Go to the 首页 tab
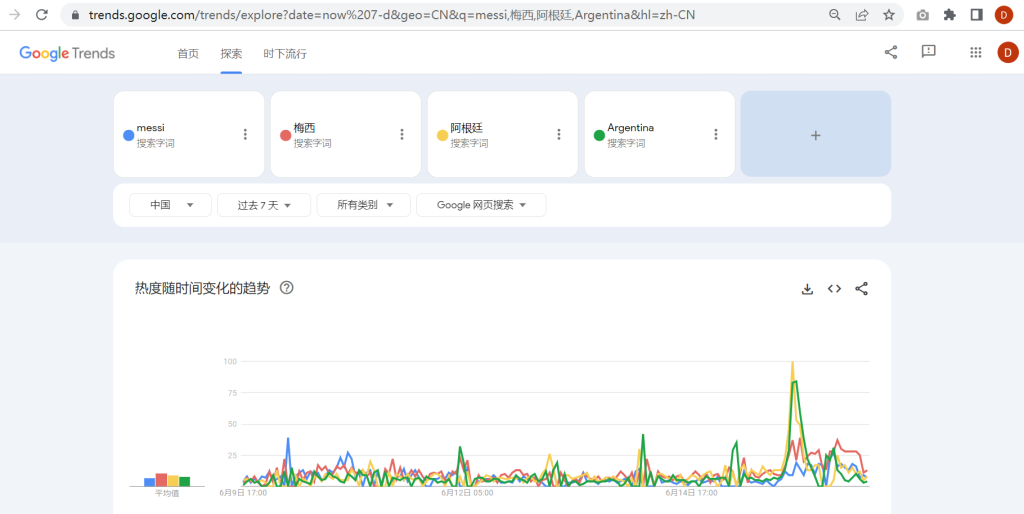This screenshot has width=1024, height=514. click(188, 54)
